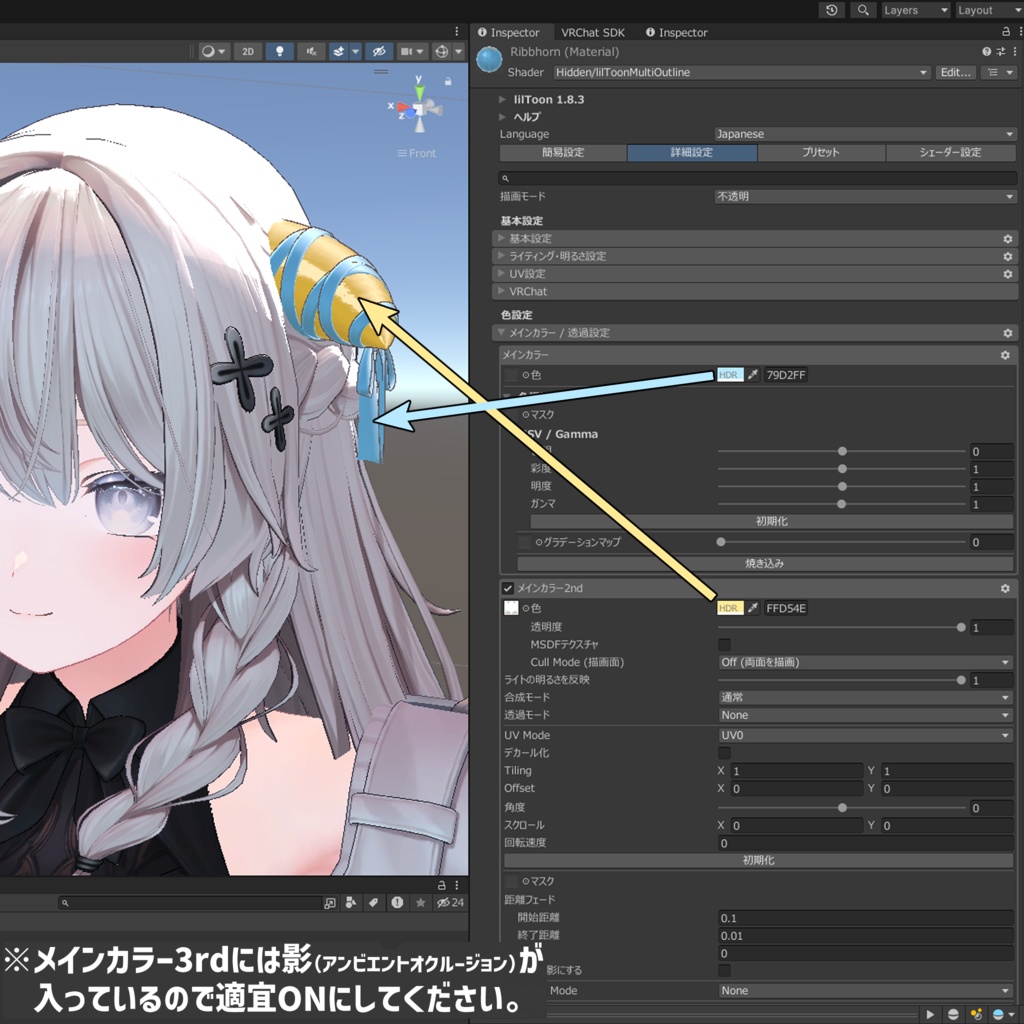Image resolution: width=1024 pixels, height=1024 pixels.
Task: Select the プリセット tab
Action: pos(821,153)
